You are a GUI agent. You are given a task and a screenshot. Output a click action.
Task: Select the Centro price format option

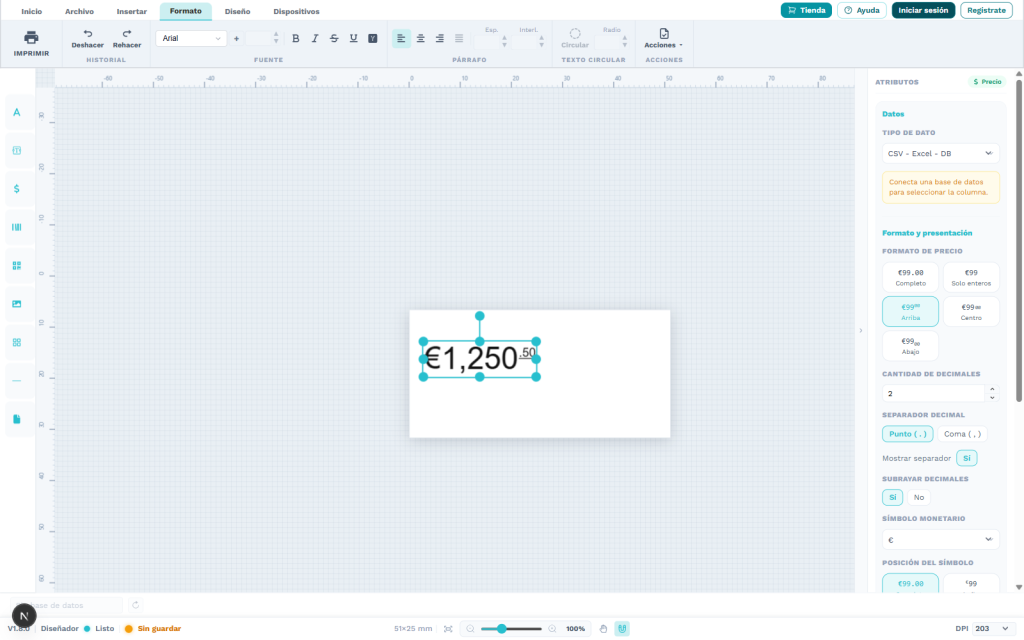coord(971,312)
